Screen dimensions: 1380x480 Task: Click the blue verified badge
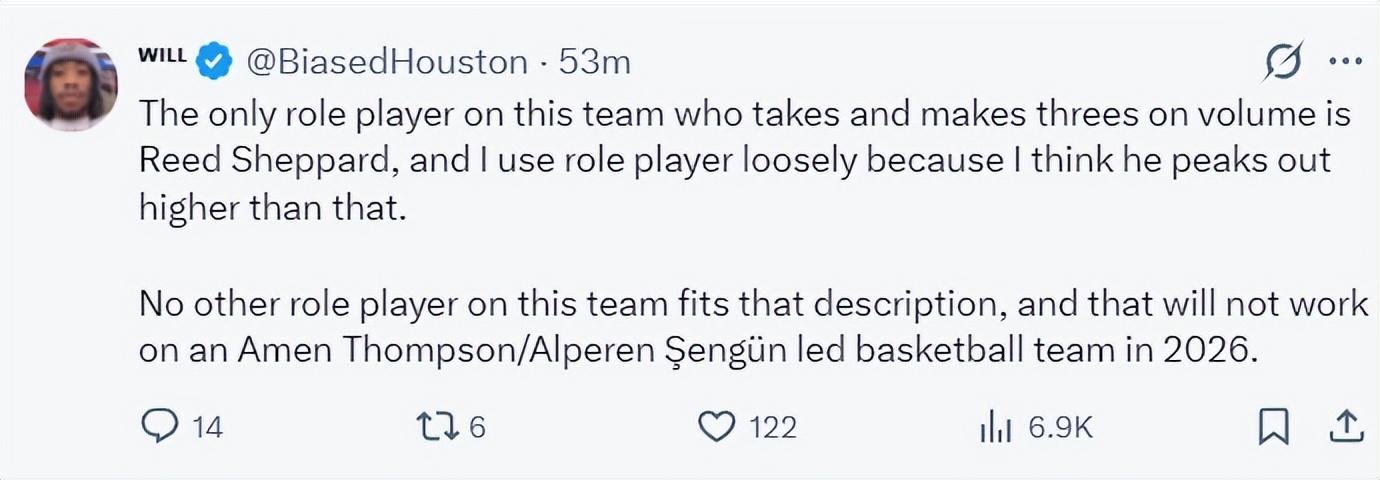(213, 62)
